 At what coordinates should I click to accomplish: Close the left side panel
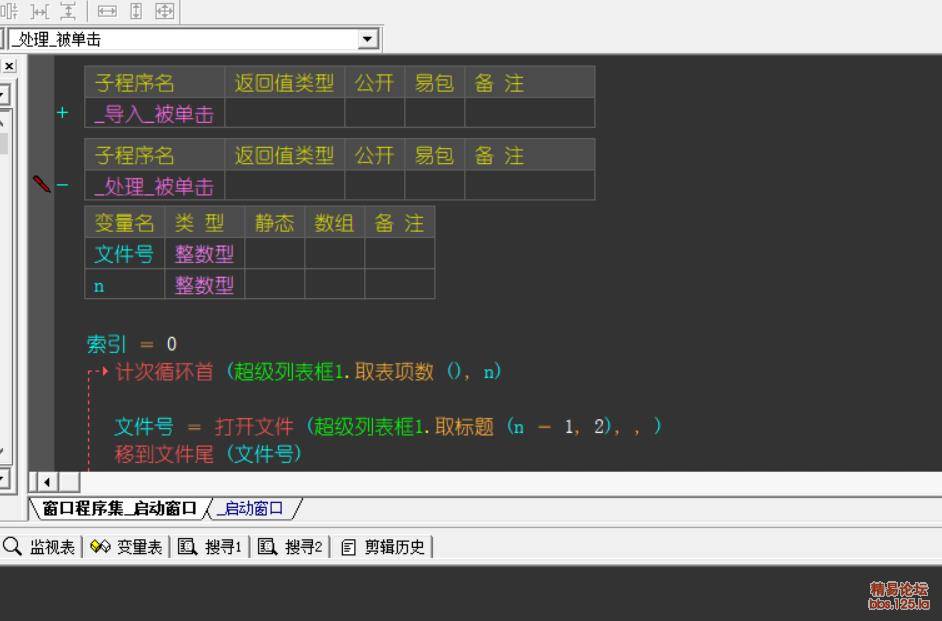[10, 66]
